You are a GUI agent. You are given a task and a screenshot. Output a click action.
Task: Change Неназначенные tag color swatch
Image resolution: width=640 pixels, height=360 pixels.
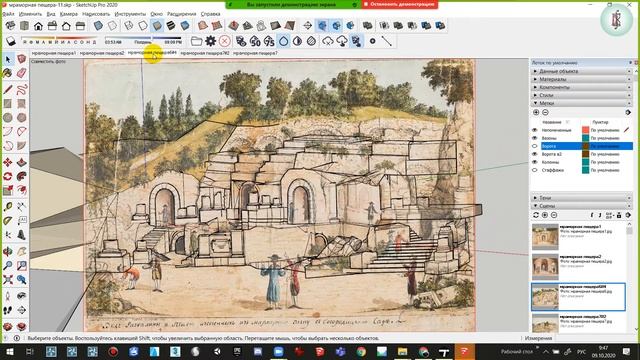pos(585,130)
